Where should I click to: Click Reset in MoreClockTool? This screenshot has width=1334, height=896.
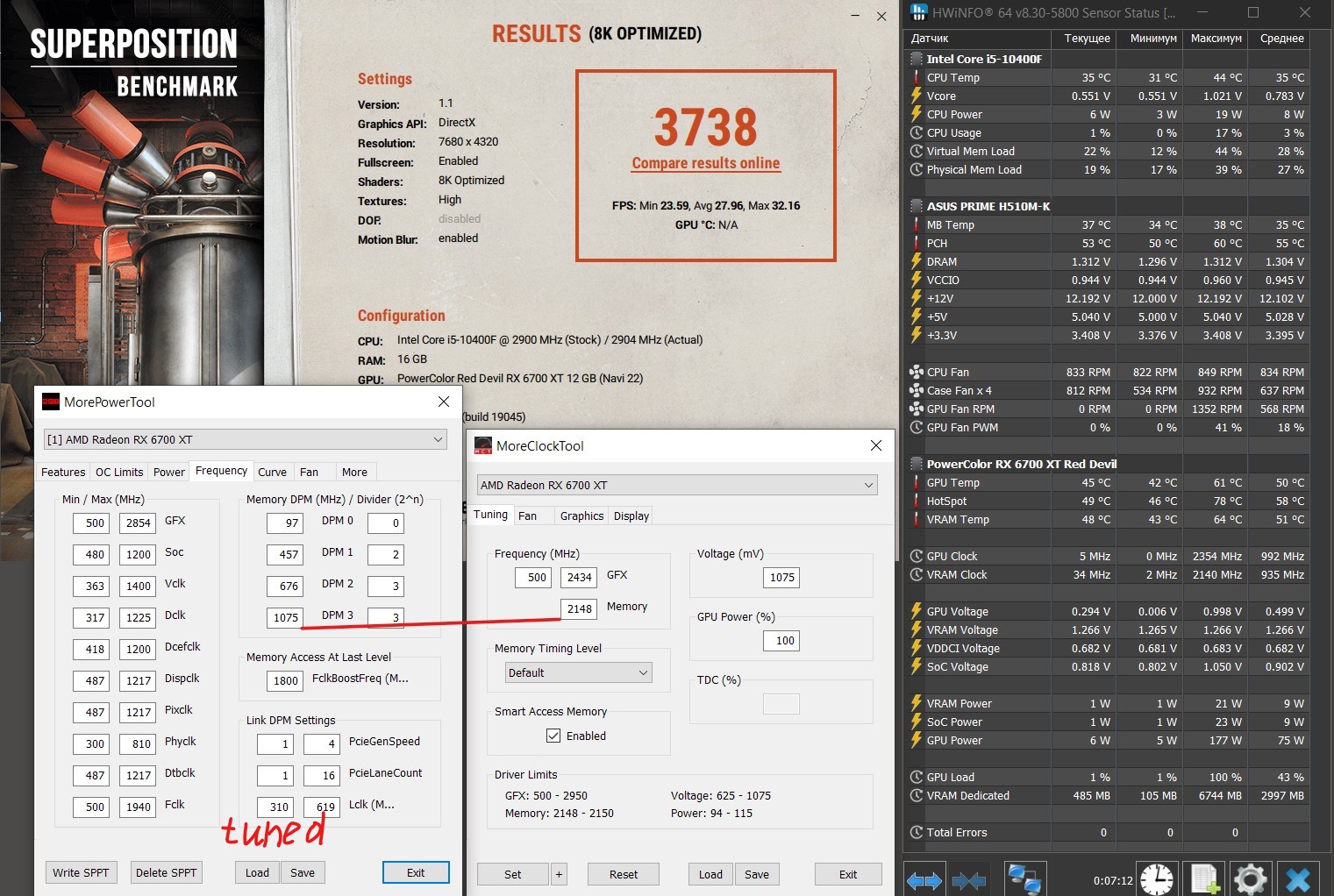(x=624, y=874)
